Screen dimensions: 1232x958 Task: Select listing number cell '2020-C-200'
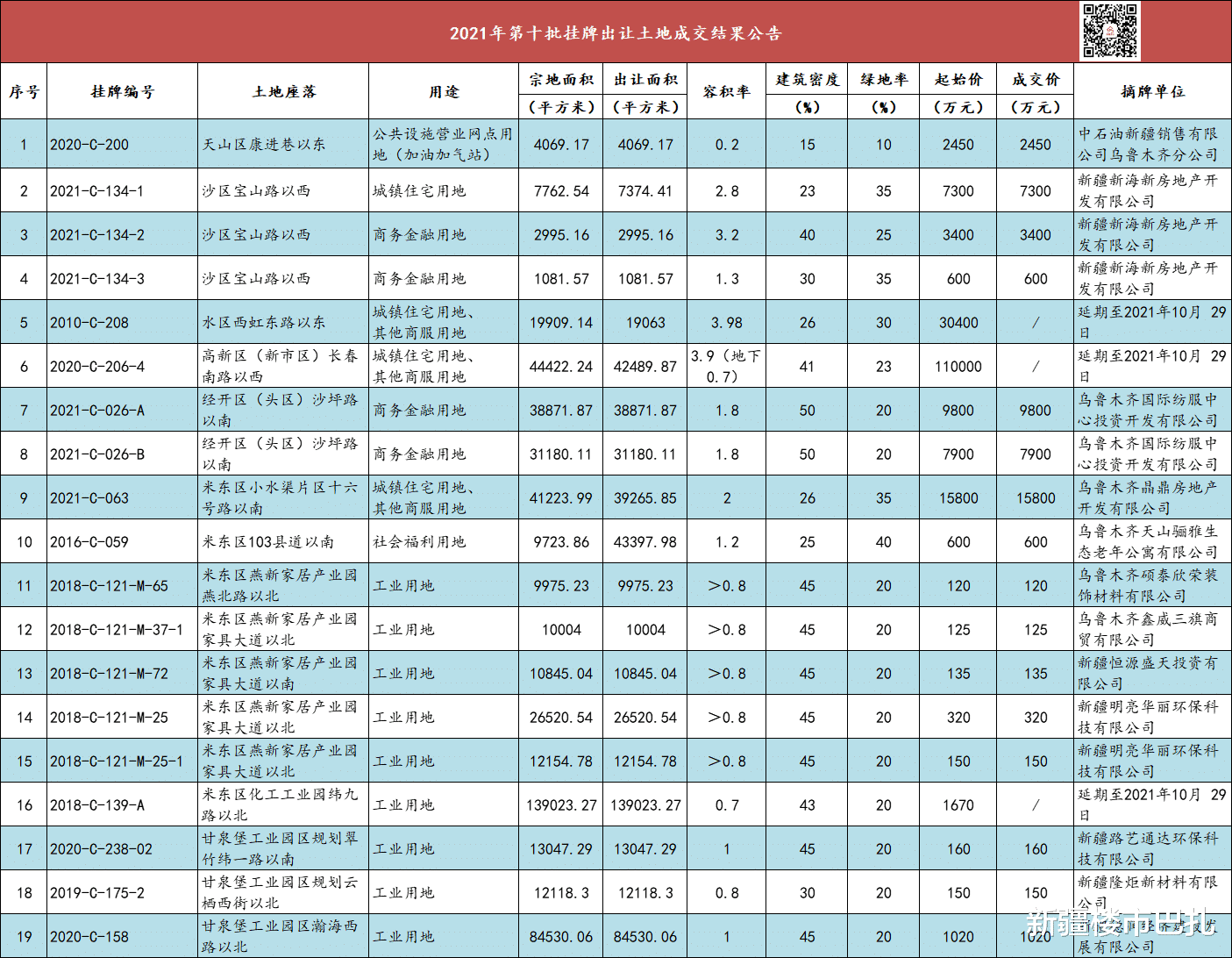122,145
